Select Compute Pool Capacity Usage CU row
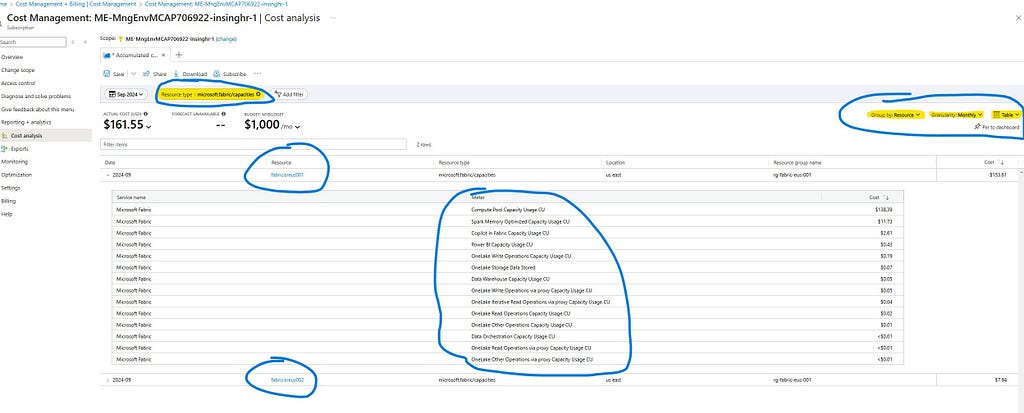 coord(507,210)
